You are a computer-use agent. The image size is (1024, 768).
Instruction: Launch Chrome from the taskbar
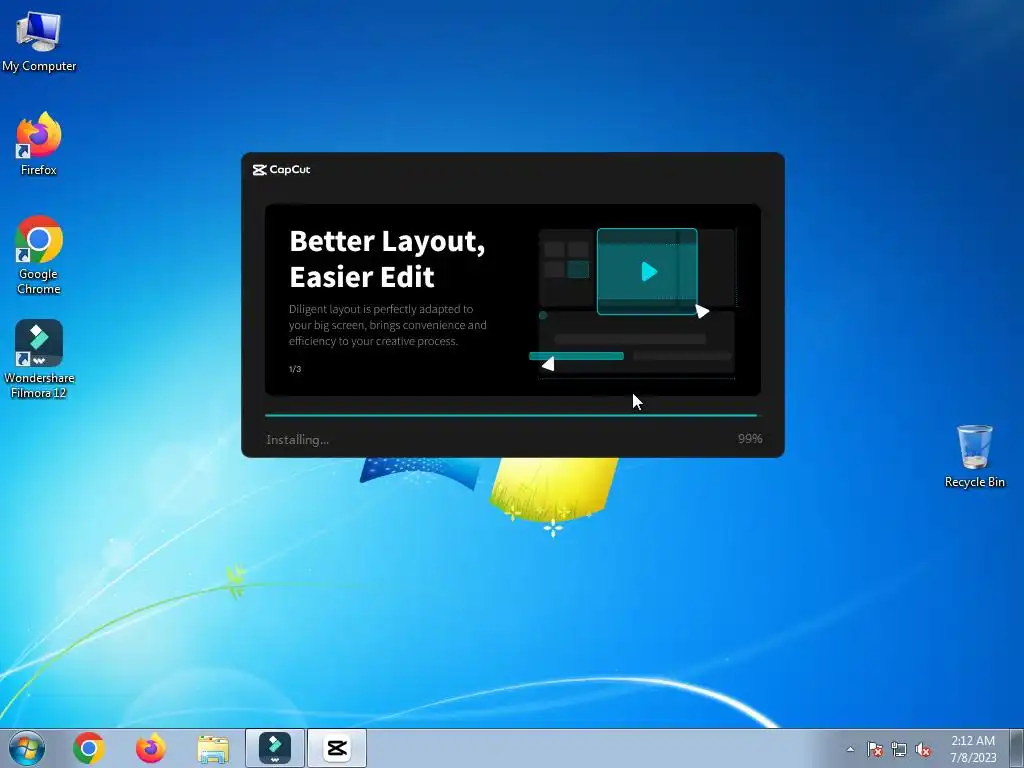(89, 748)
